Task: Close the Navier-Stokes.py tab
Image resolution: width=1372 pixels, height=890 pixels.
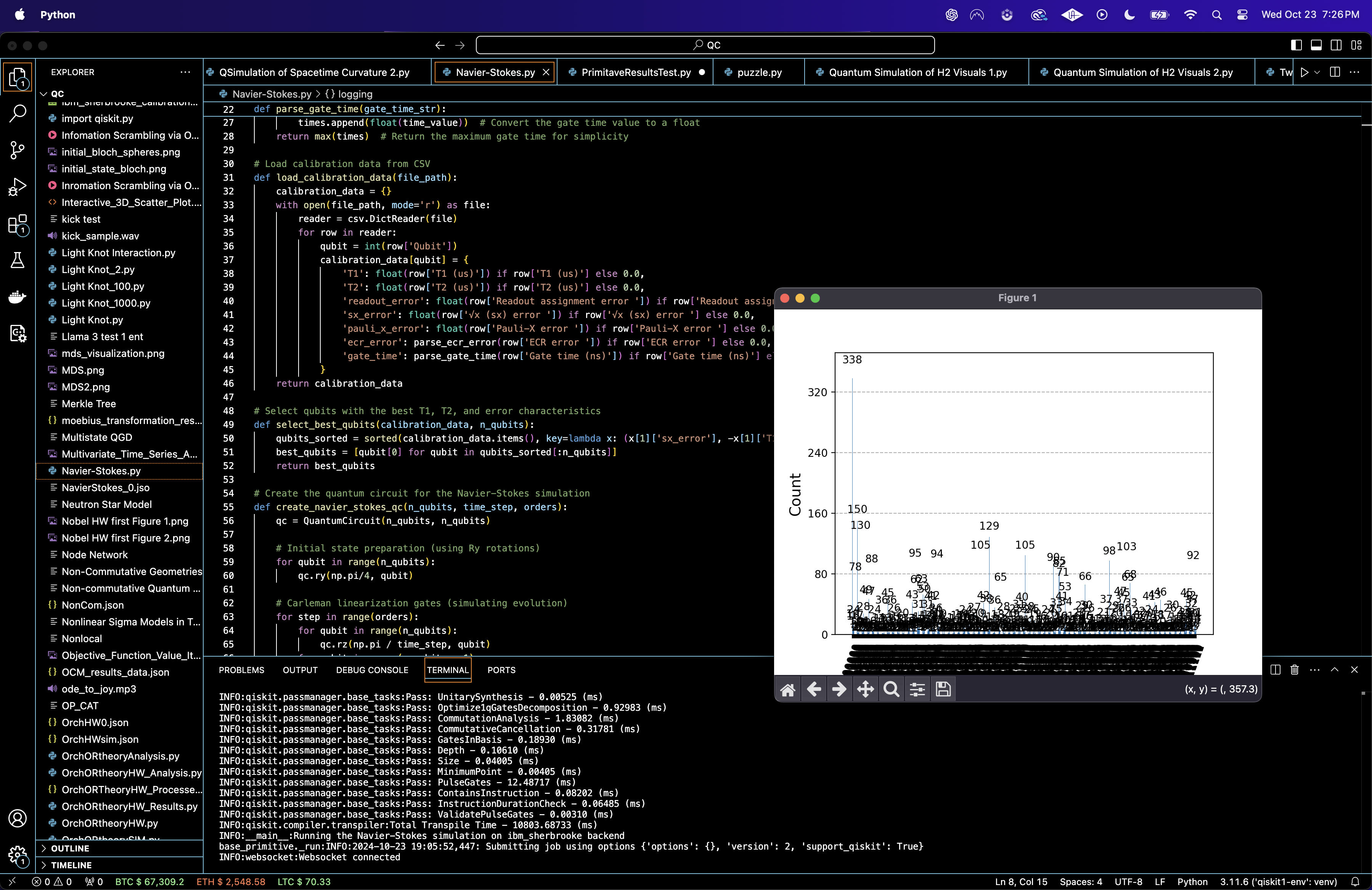Action: point(546,72)
